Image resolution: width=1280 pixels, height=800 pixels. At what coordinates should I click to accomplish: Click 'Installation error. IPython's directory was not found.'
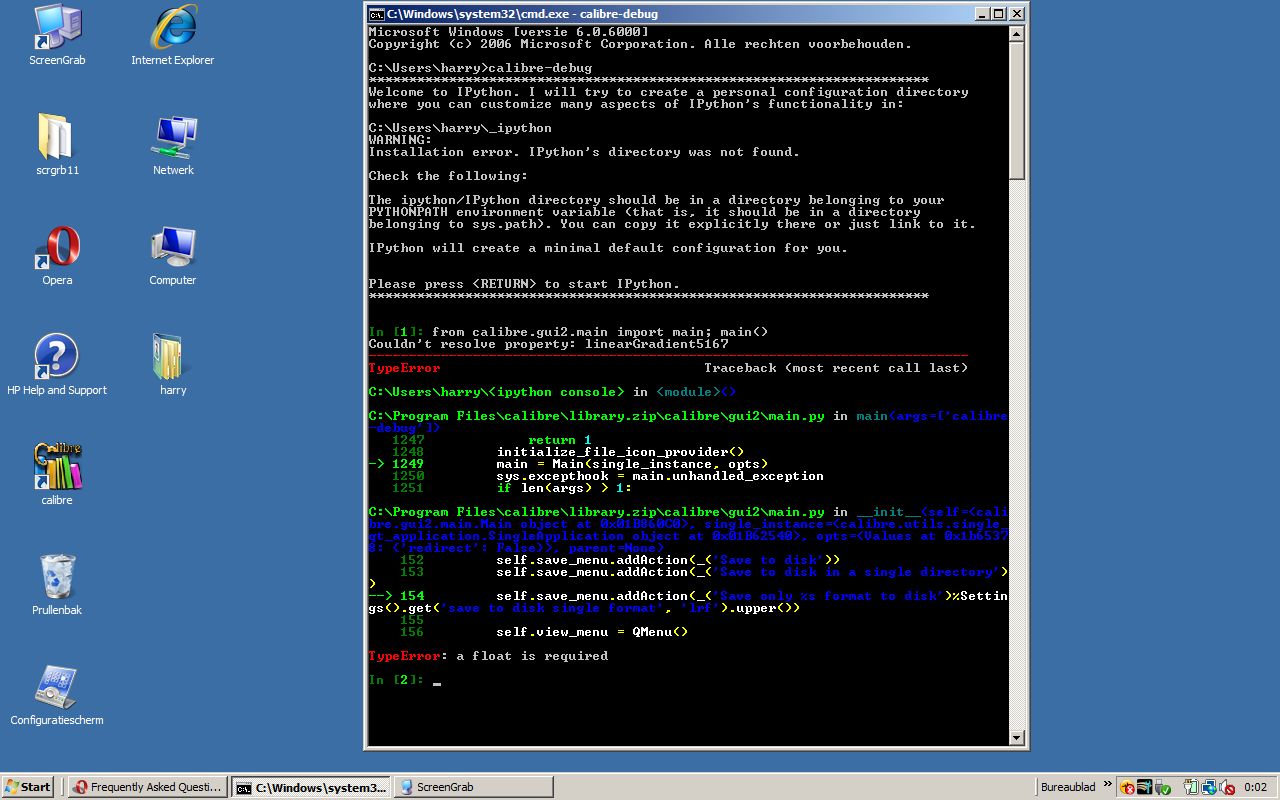coord(584,152)
